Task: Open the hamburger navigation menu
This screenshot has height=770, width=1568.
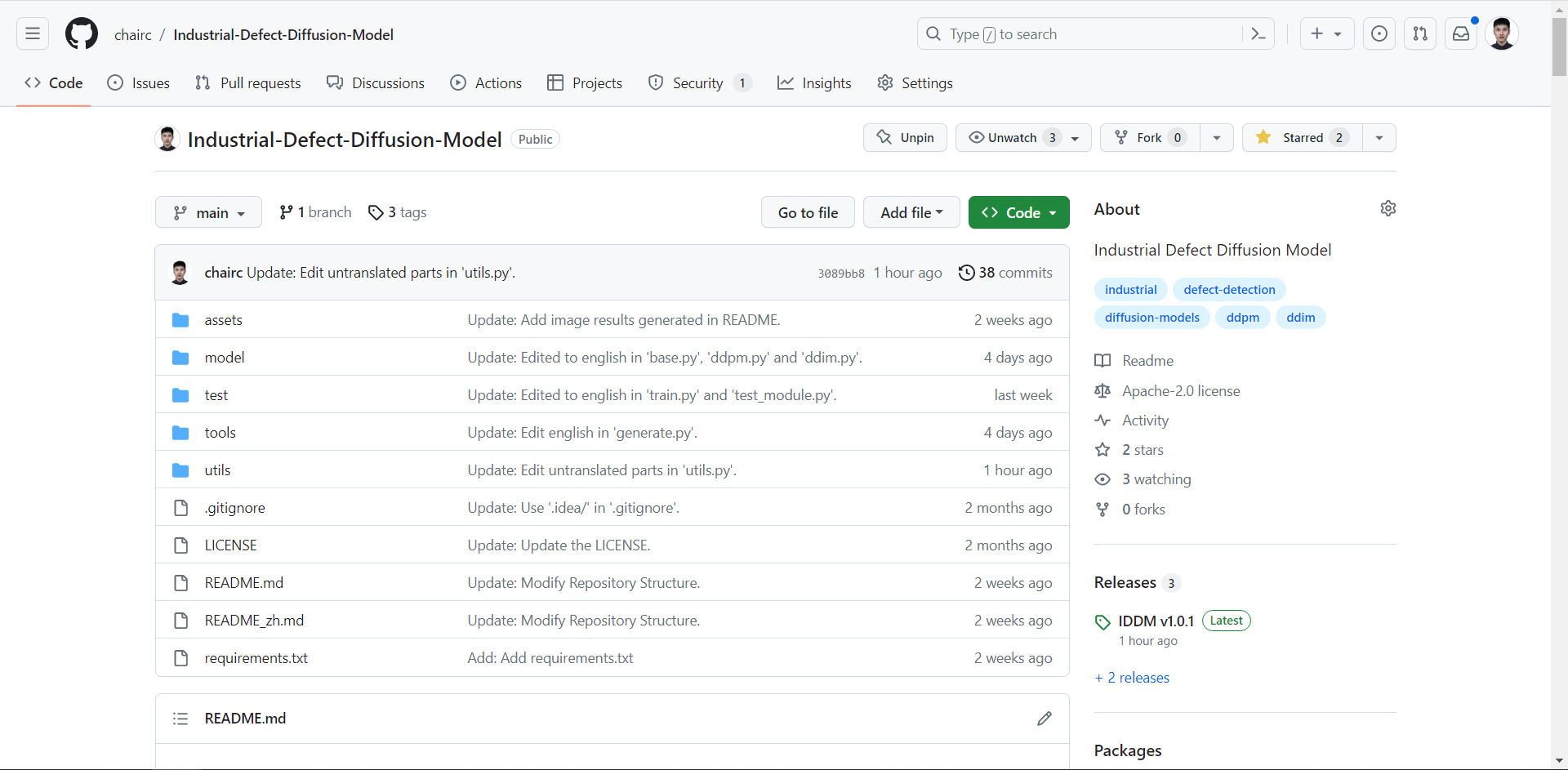Action: (33, 34)
